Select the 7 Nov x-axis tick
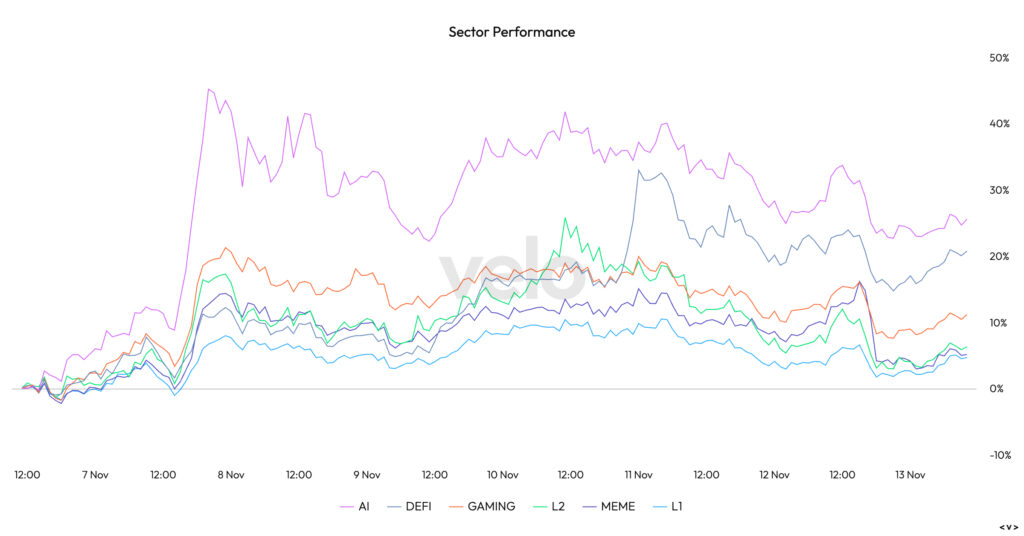This screenshot has height=536, width=1024. pyautogui.click(x=94, y=475)
